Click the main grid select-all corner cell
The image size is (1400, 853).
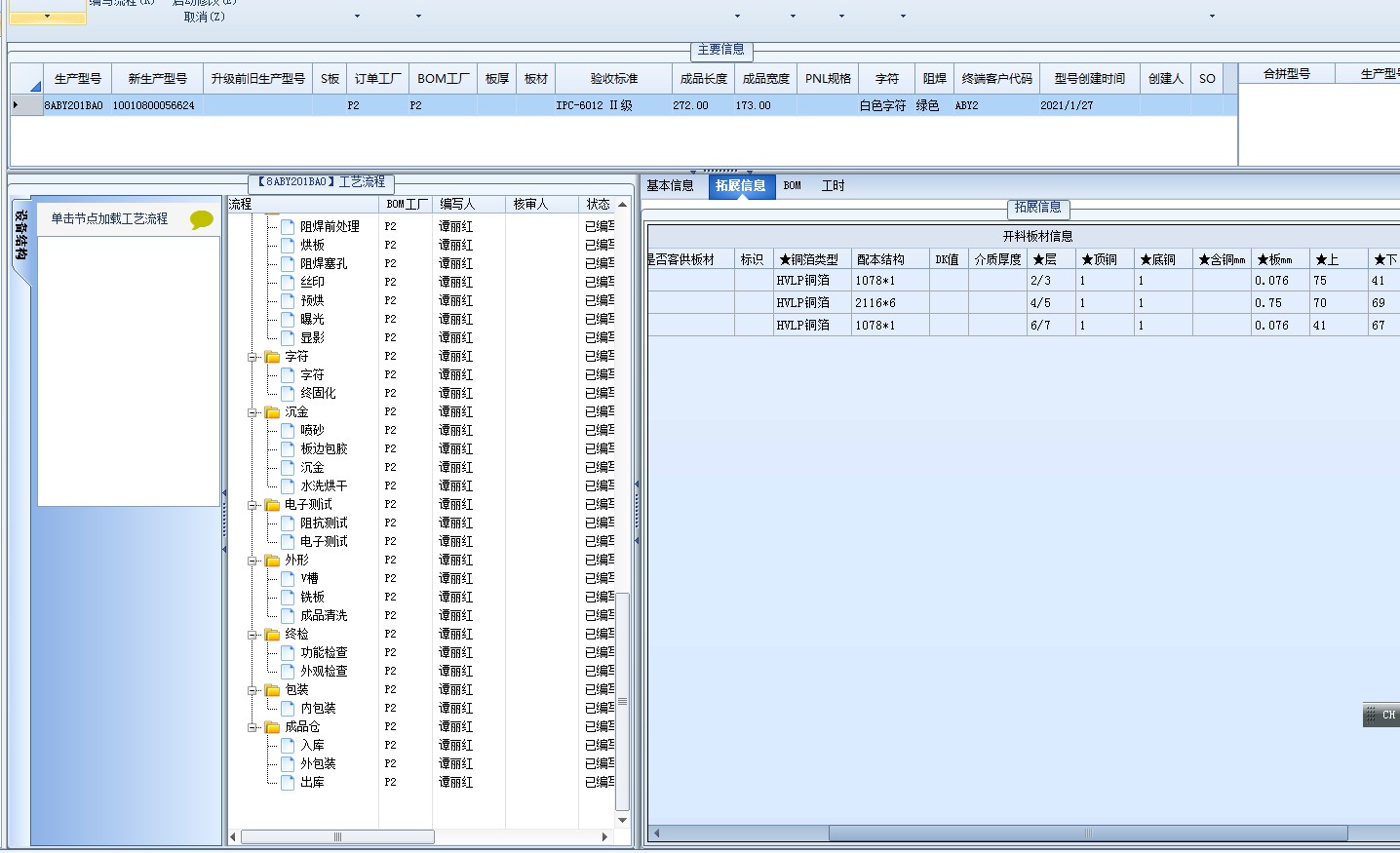tap(27, 79)
